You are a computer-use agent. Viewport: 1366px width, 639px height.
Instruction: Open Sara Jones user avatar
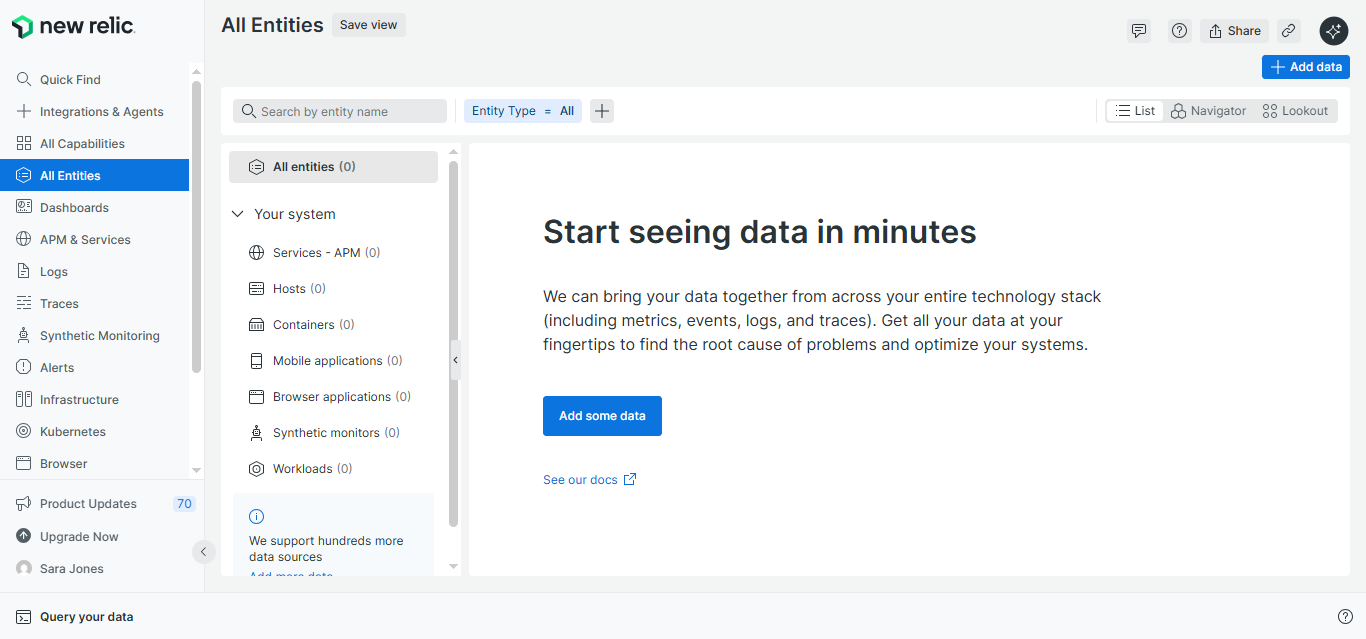click(24, 568)
